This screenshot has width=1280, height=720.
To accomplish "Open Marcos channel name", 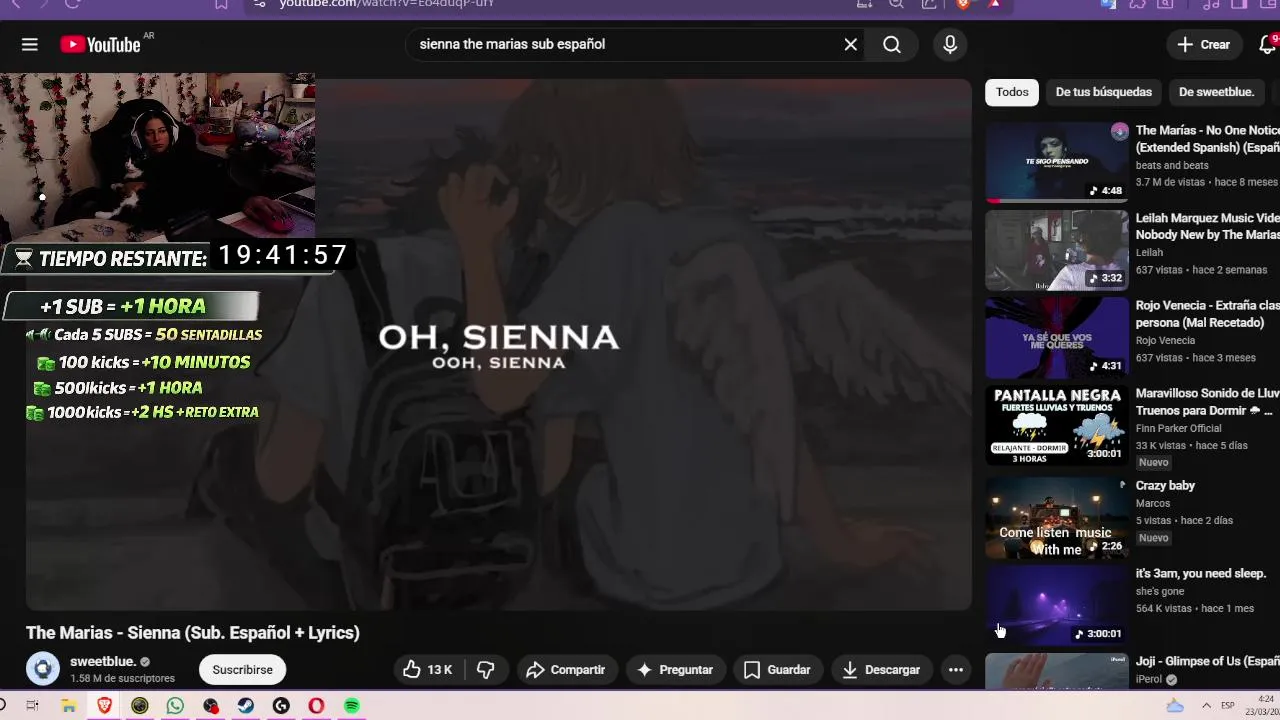I will [x=1153, y=503].
